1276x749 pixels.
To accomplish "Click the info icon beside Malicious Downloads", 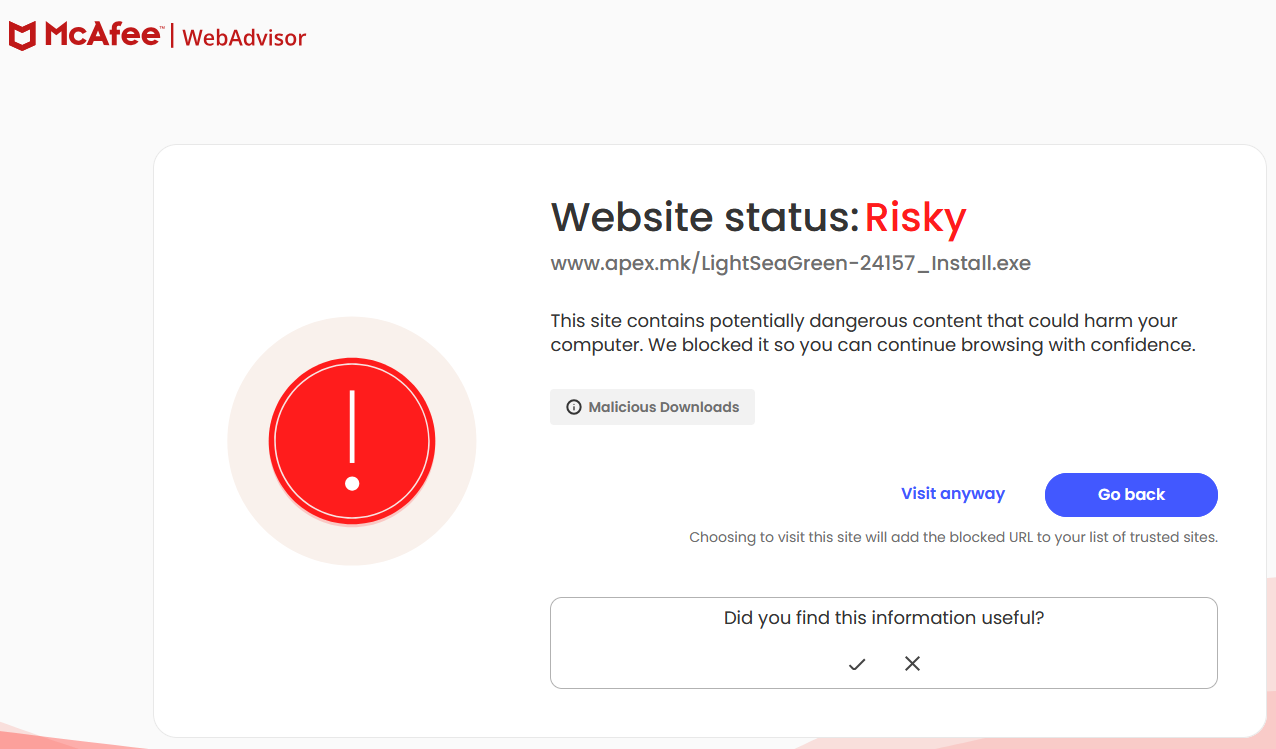I will [x=574, y=407].
